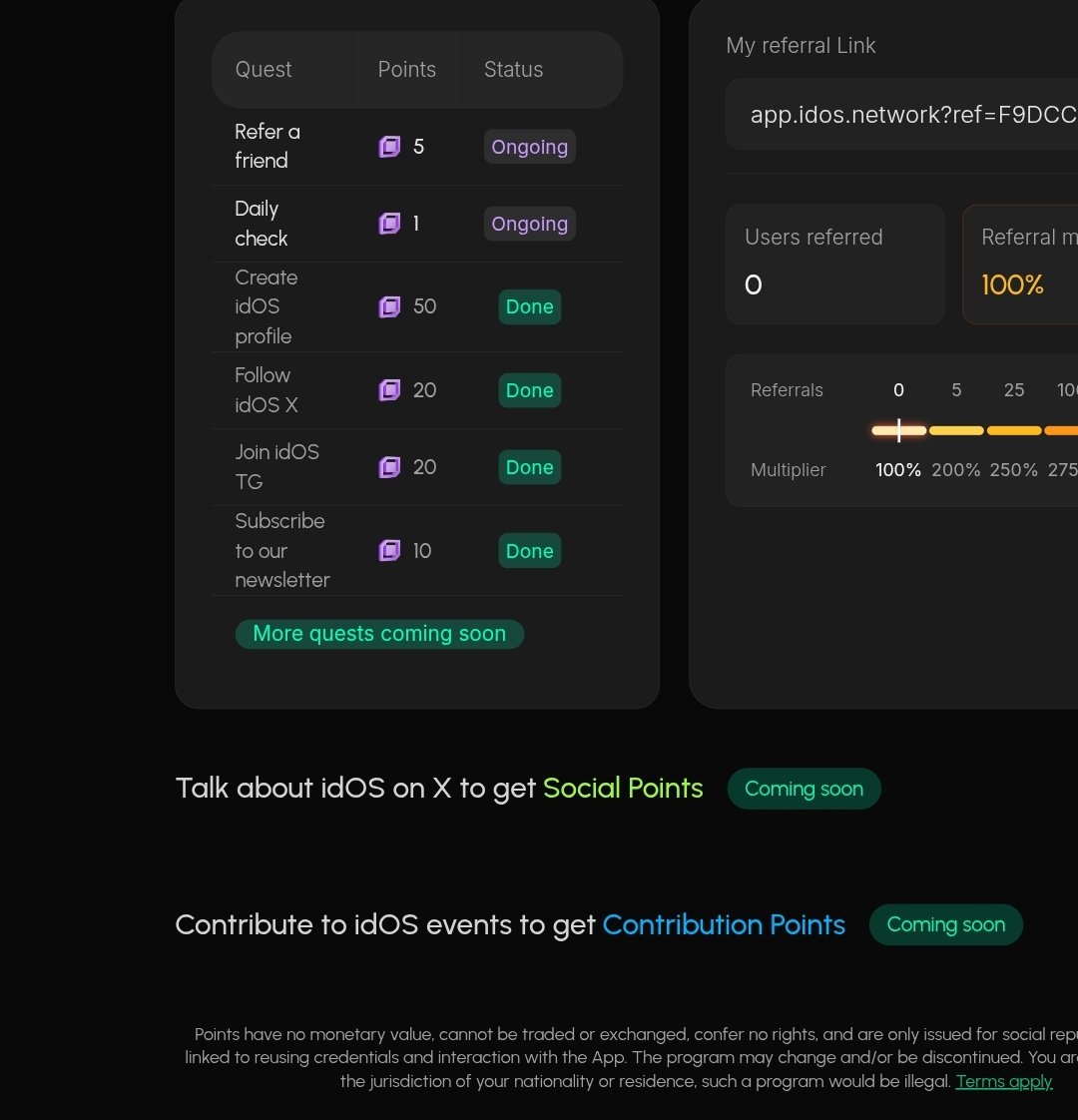Click Done badge for Create idOS profile

point(529,307)
